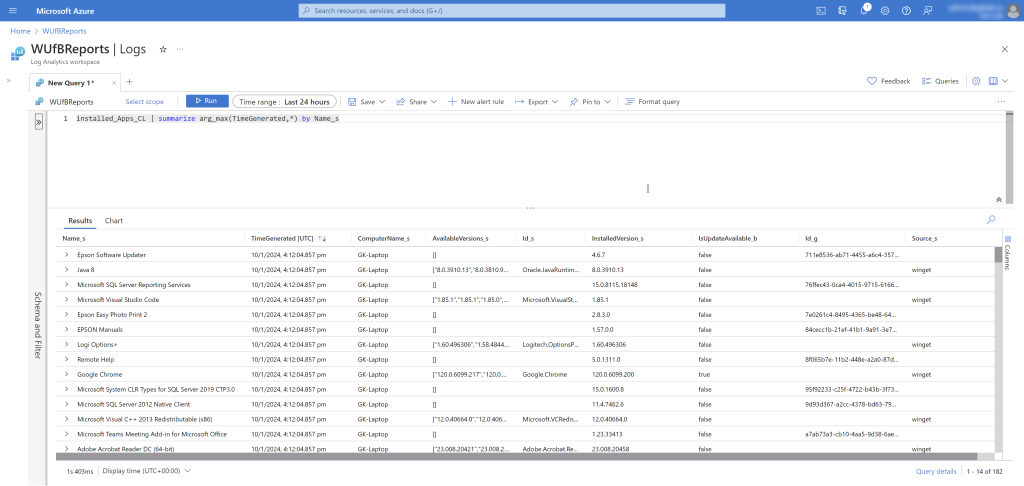Switch to the Results tab

click(x=80, y=221)
